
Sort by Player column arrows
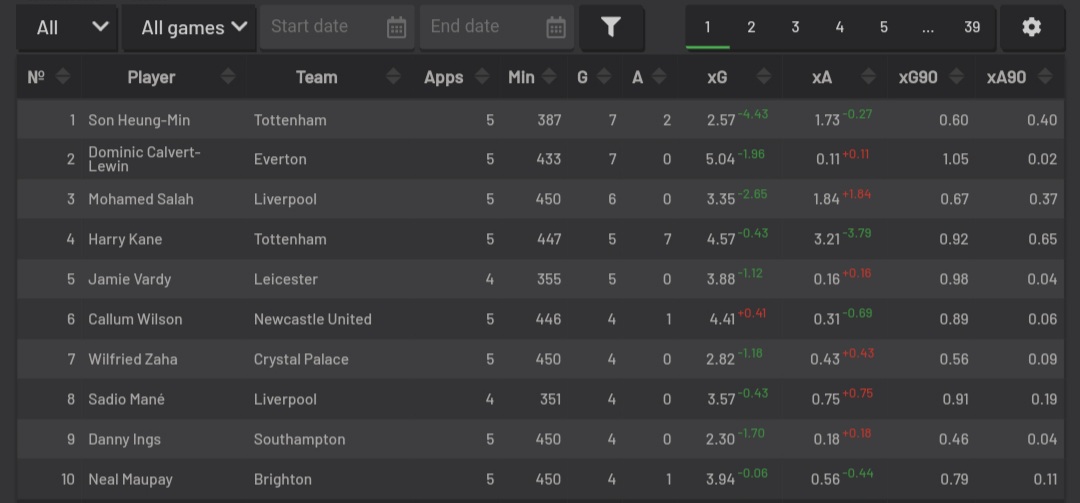point(228,77)
